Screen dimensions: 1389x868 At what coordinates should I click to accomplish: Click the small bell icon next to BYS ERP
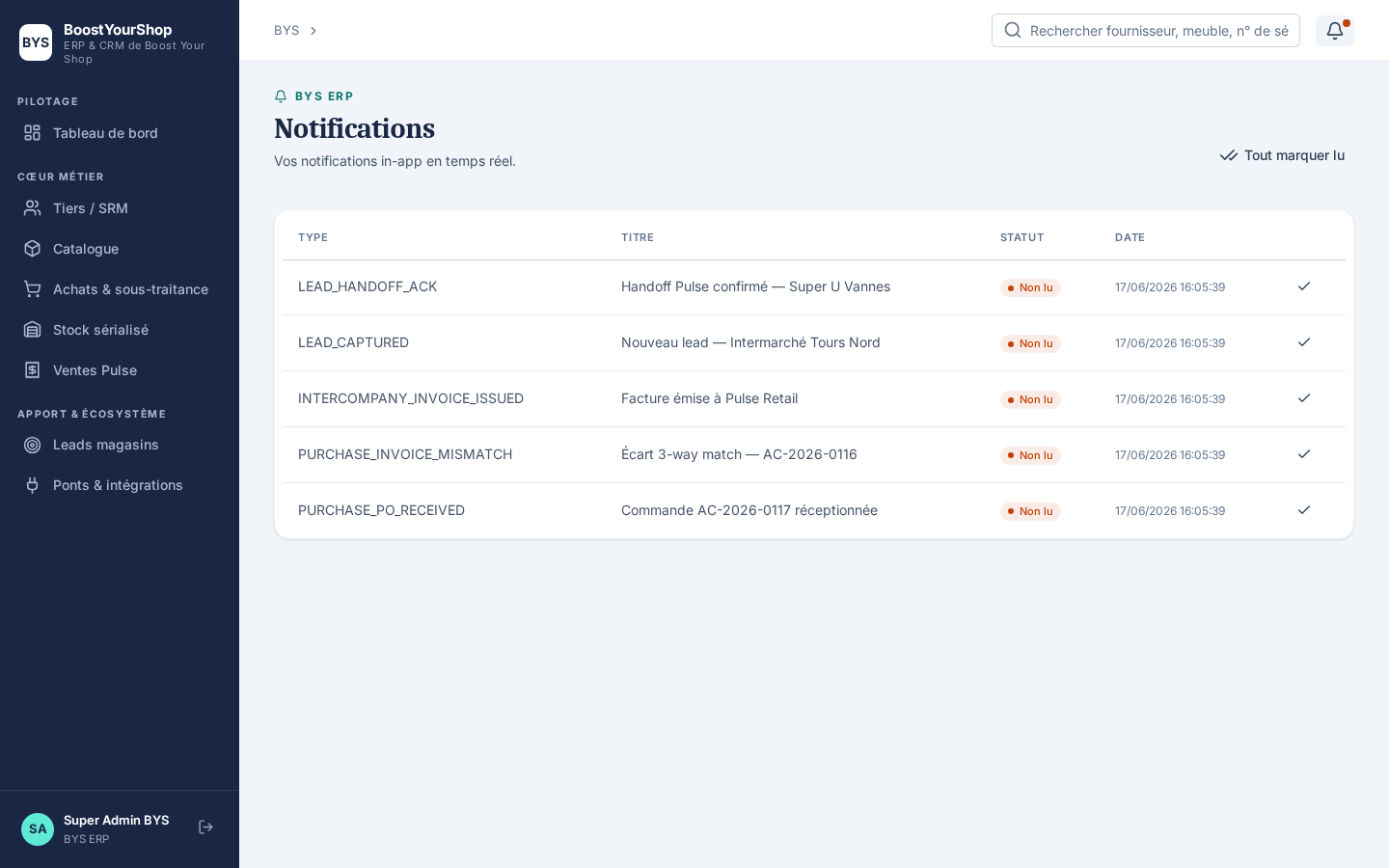pyautogui.click(x=281, y=96)
